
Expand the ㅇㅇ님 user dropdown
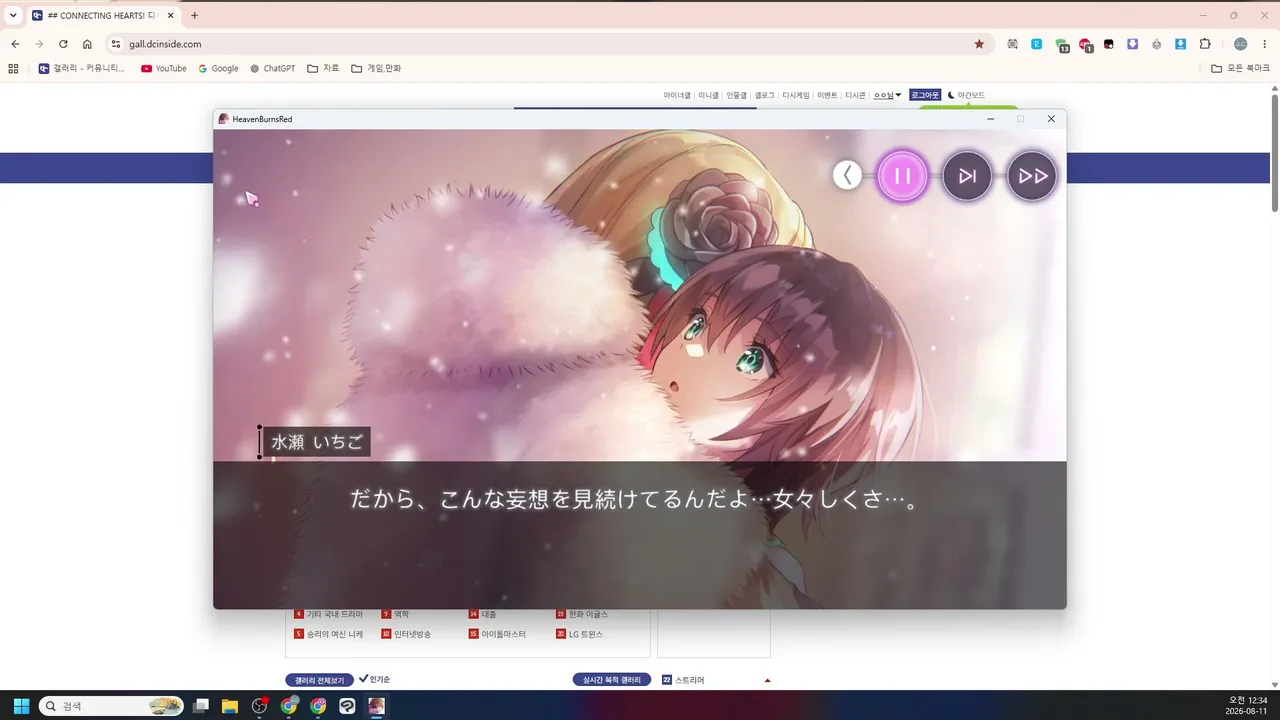888,95
